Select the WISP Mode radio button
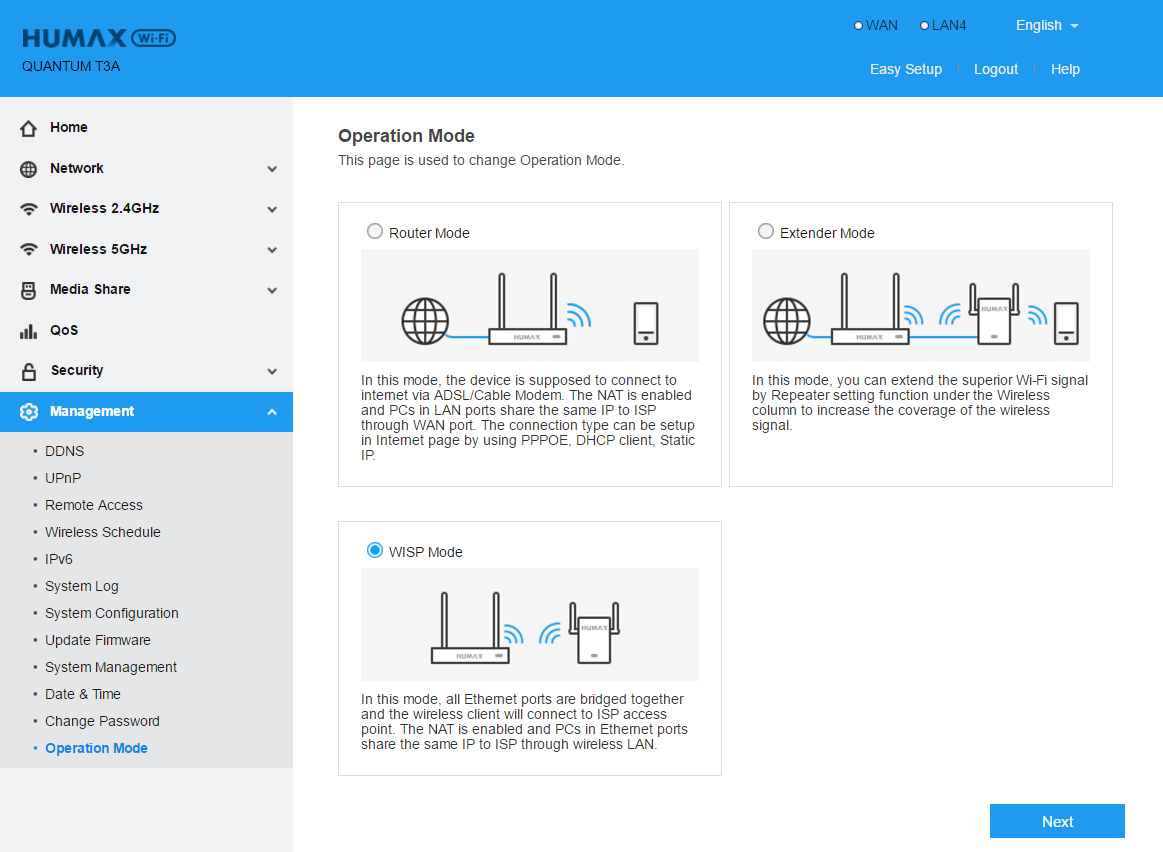The image size is (1163, 852). point(375,550)
